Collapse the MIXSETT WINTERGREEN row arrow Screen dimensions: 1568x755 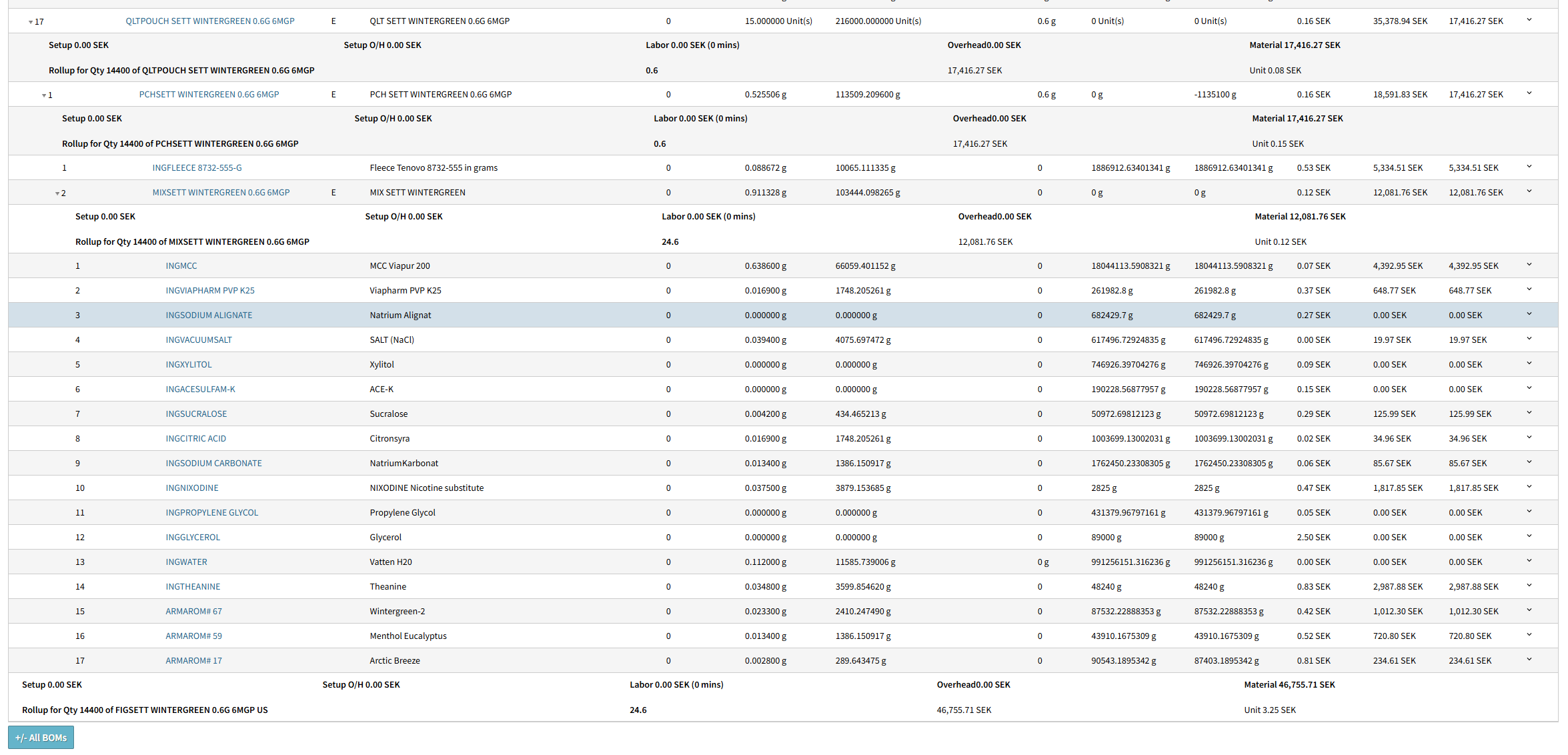click(57, 193)
